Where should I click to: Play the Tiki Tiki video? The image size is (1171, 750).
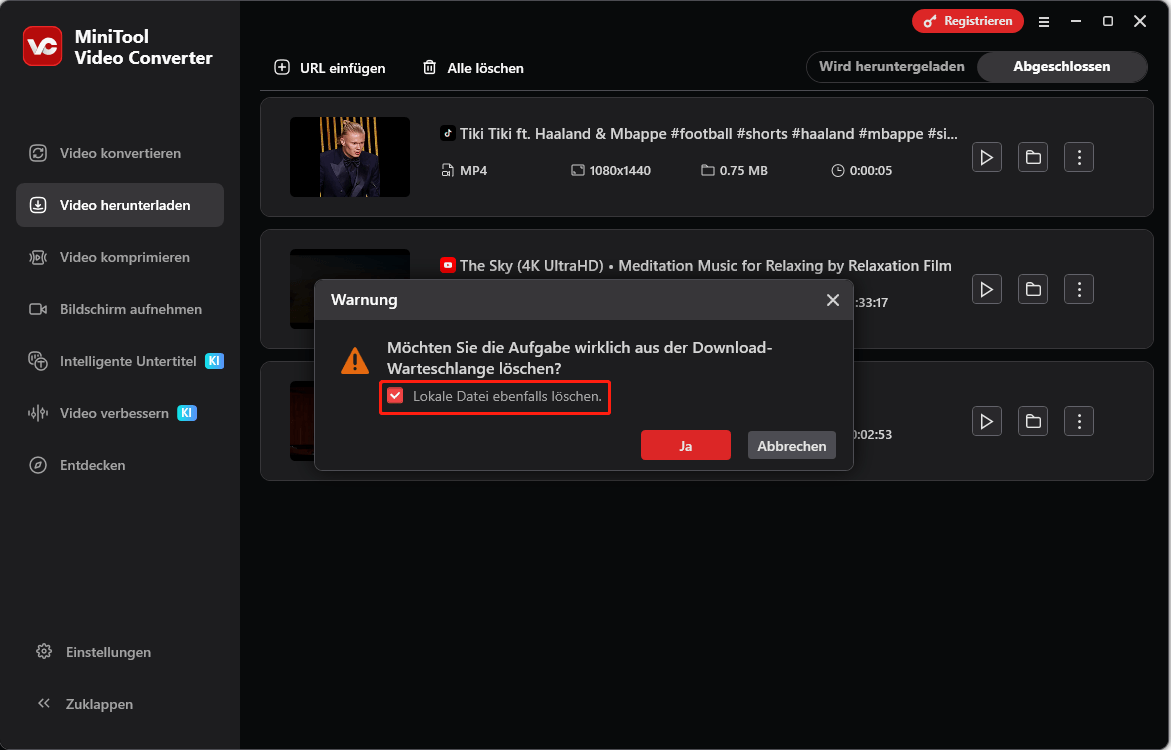987,157
